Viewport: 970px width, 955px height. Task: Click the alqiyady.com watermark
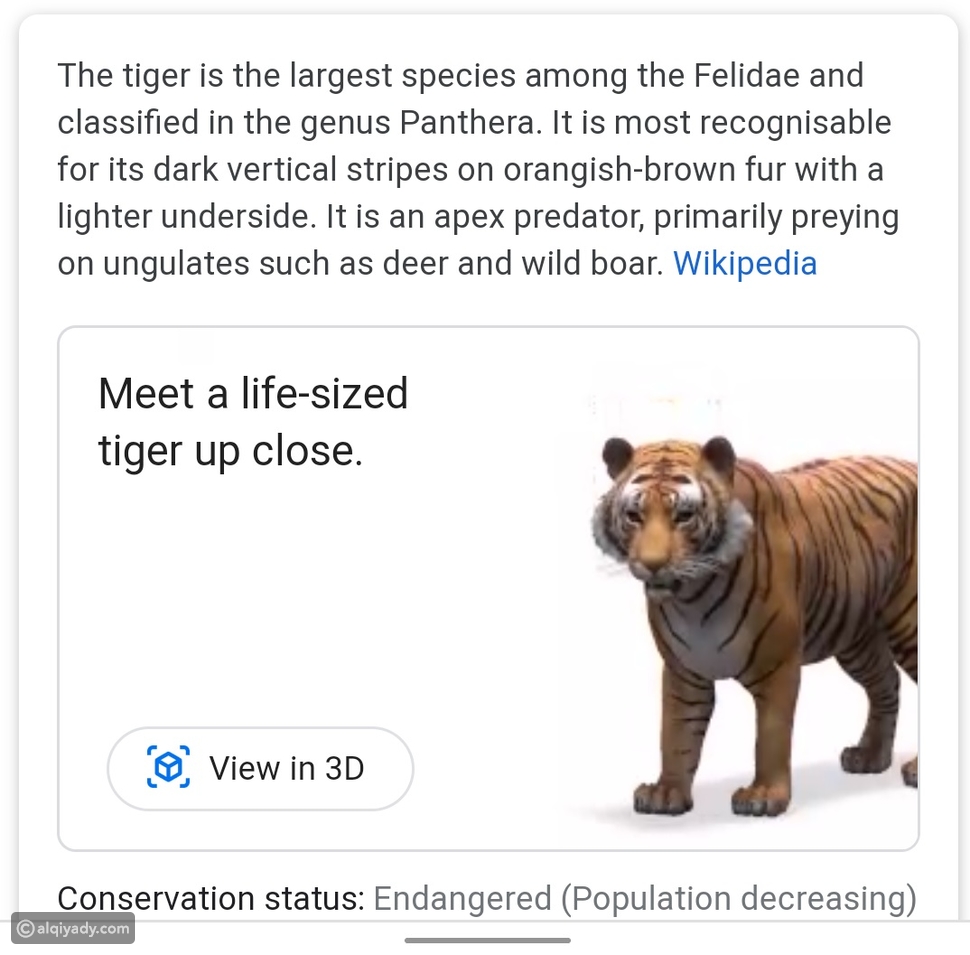[x=73, y=928]
